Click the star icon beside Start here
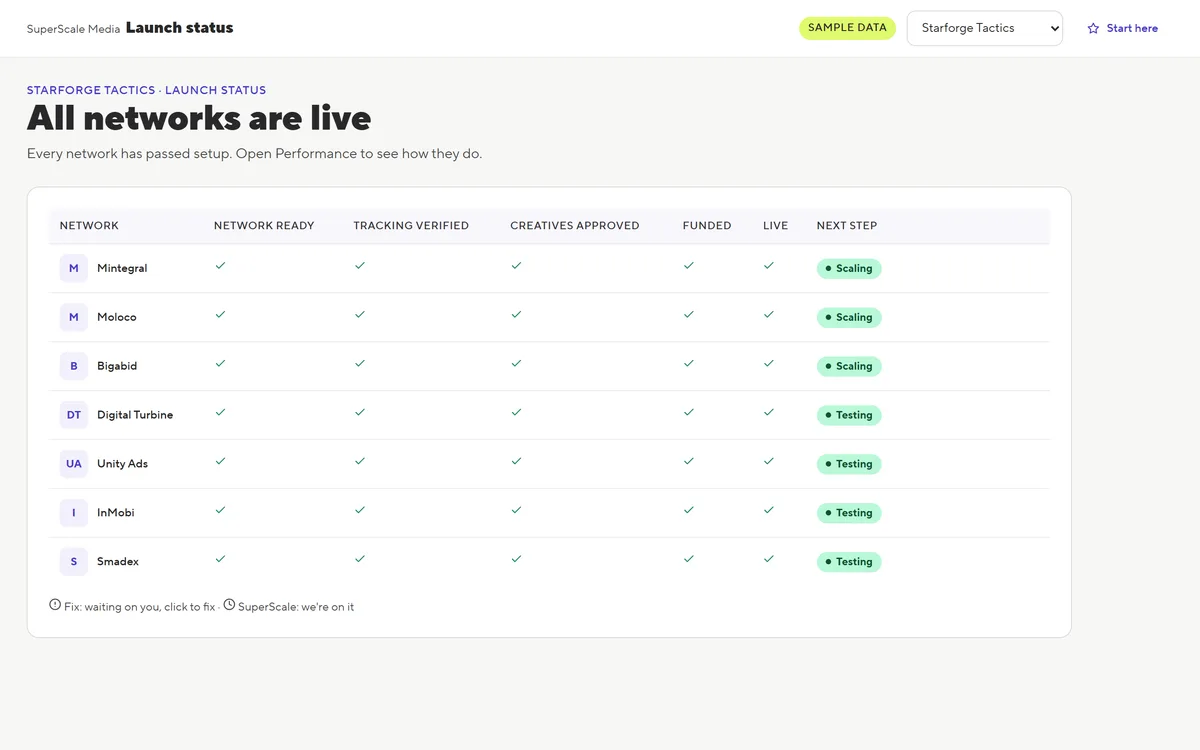 coord(1093,28)
